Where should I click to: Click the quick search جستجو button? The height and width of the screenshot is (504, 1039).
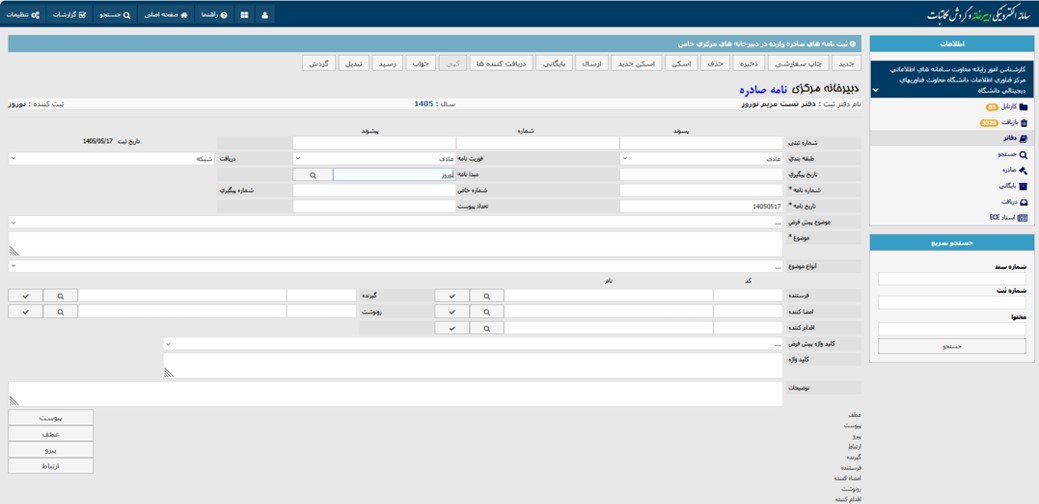pos(952,346)
